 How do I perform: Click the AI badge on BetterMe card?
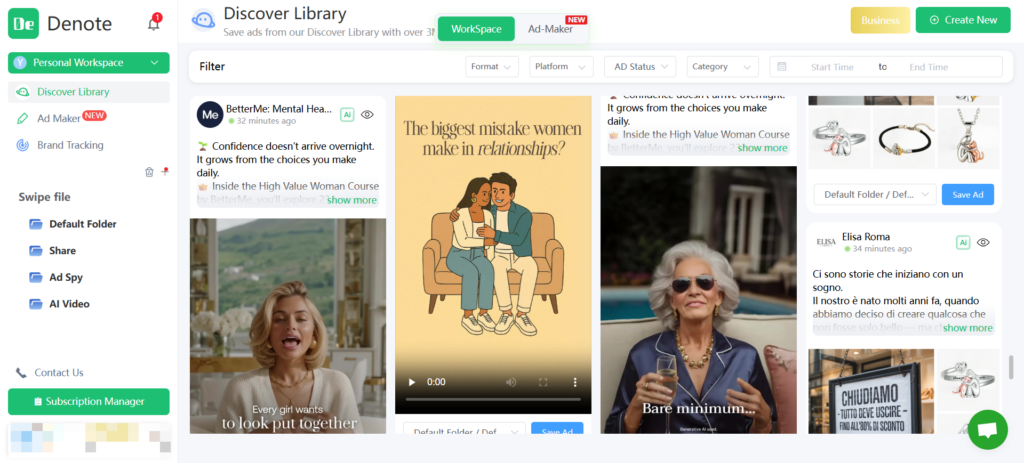click(347, 114)
